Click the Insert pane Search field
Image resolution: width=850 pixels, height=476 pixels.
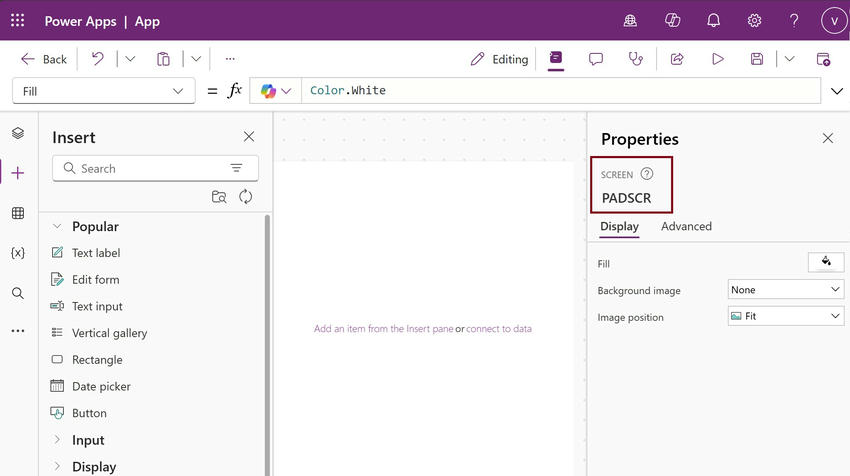point(156,168)
